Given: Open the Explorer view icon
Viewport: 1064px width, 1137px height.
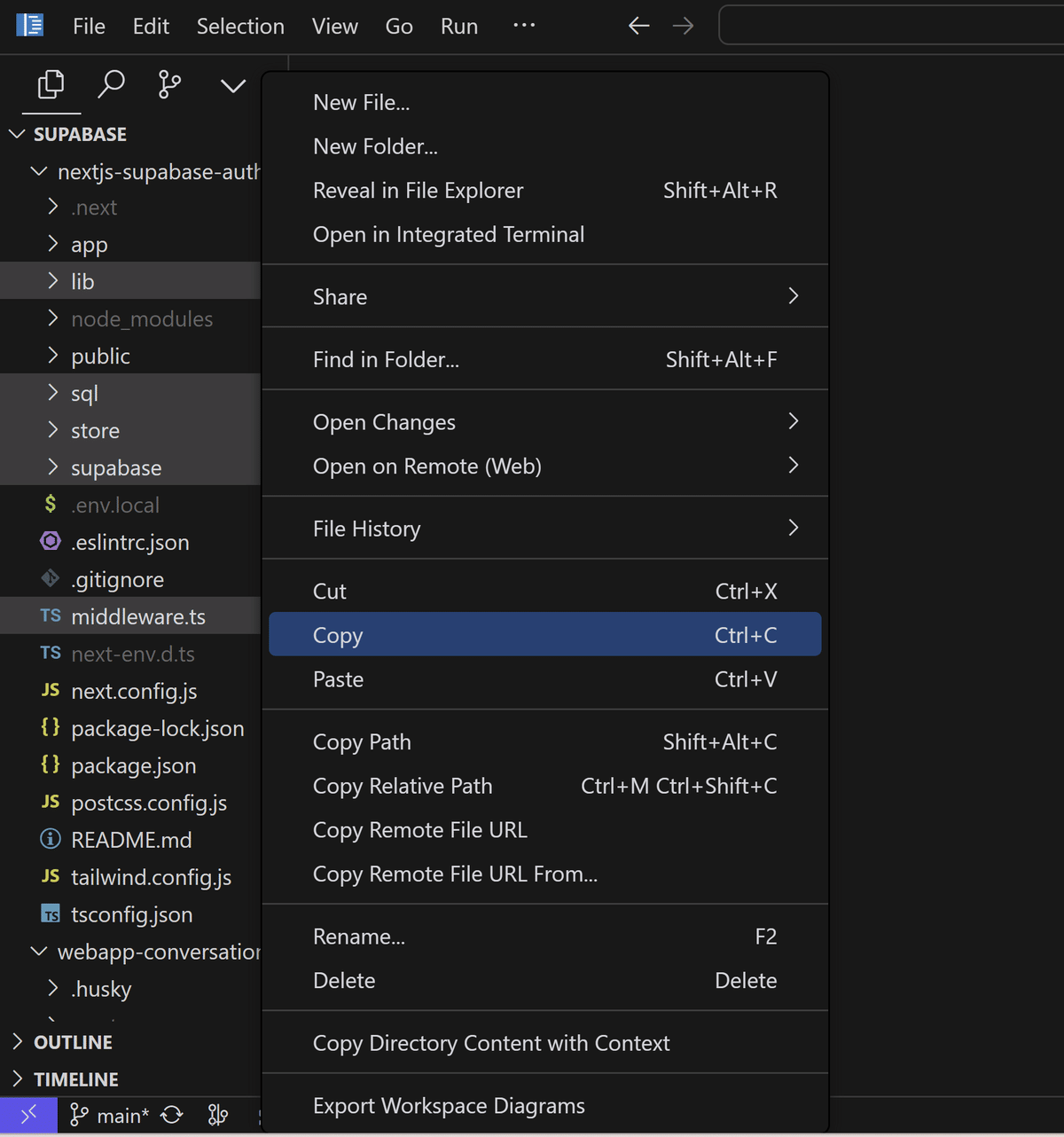Looking at the screenshot, I should (51, 85).
